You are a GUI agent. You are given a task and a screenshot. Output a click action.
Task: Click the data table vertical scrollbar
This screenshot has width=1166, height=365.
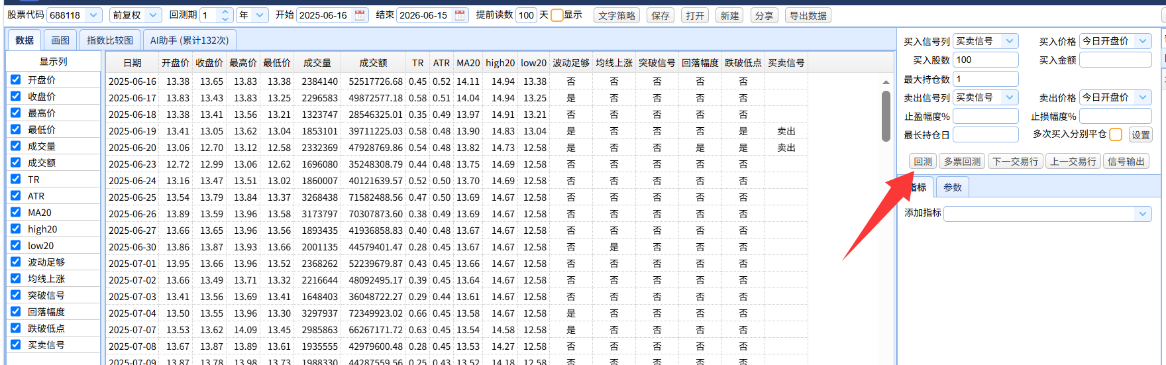click(886, 116)
